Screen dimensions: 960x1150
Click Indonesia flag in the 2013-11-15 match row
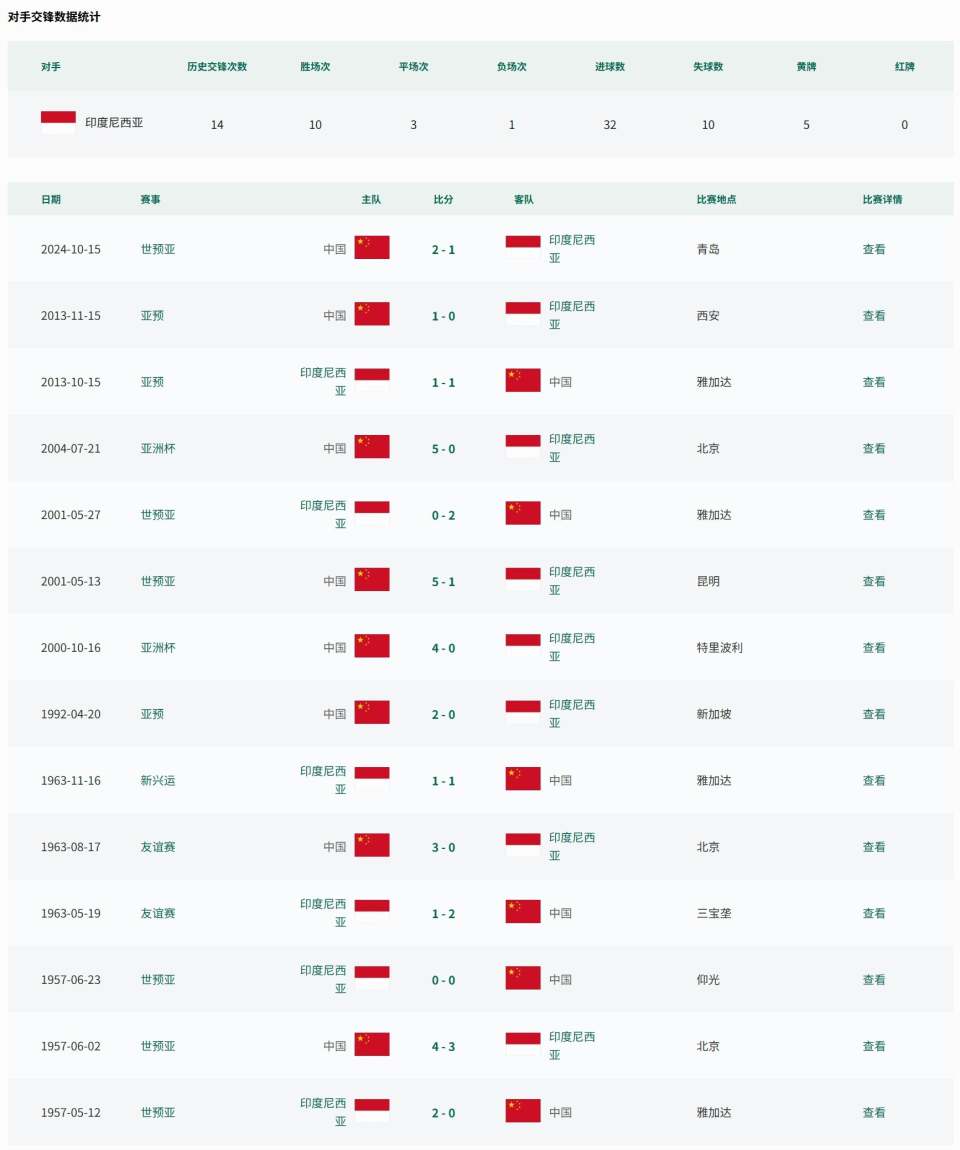click(523, 314)
